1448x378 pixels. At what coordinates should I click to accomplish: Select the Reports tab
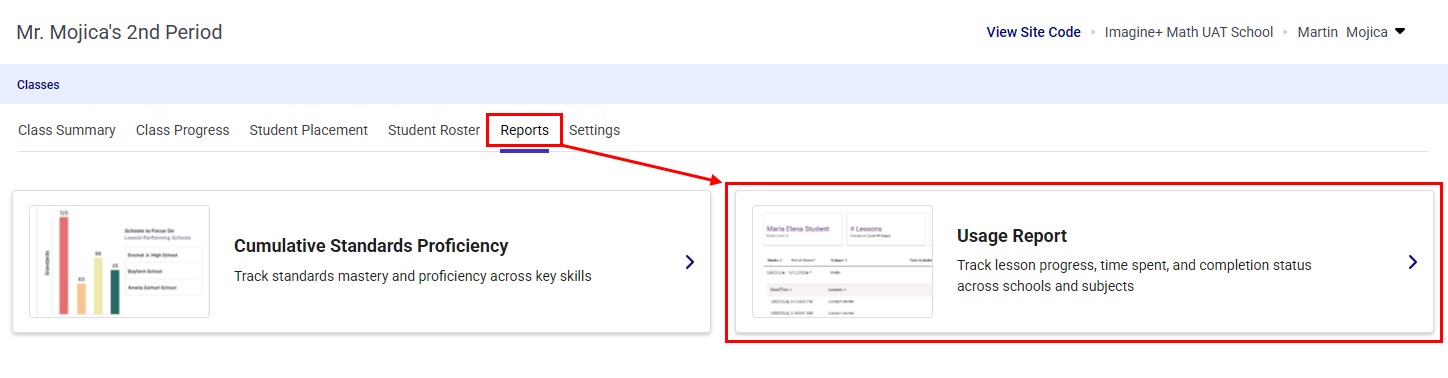point(525,130)
